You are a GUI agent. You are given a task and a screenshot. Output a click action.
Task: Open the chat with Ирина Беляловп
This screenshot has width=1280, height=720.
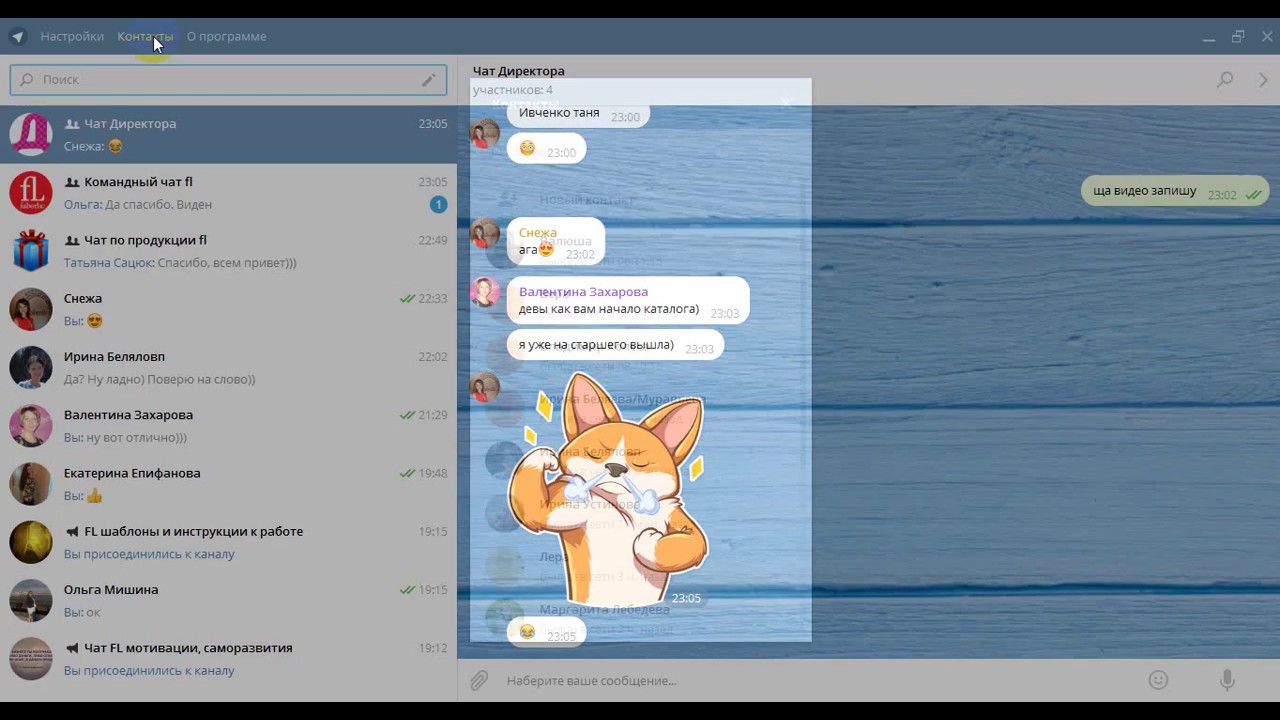(x=228, y=367)
